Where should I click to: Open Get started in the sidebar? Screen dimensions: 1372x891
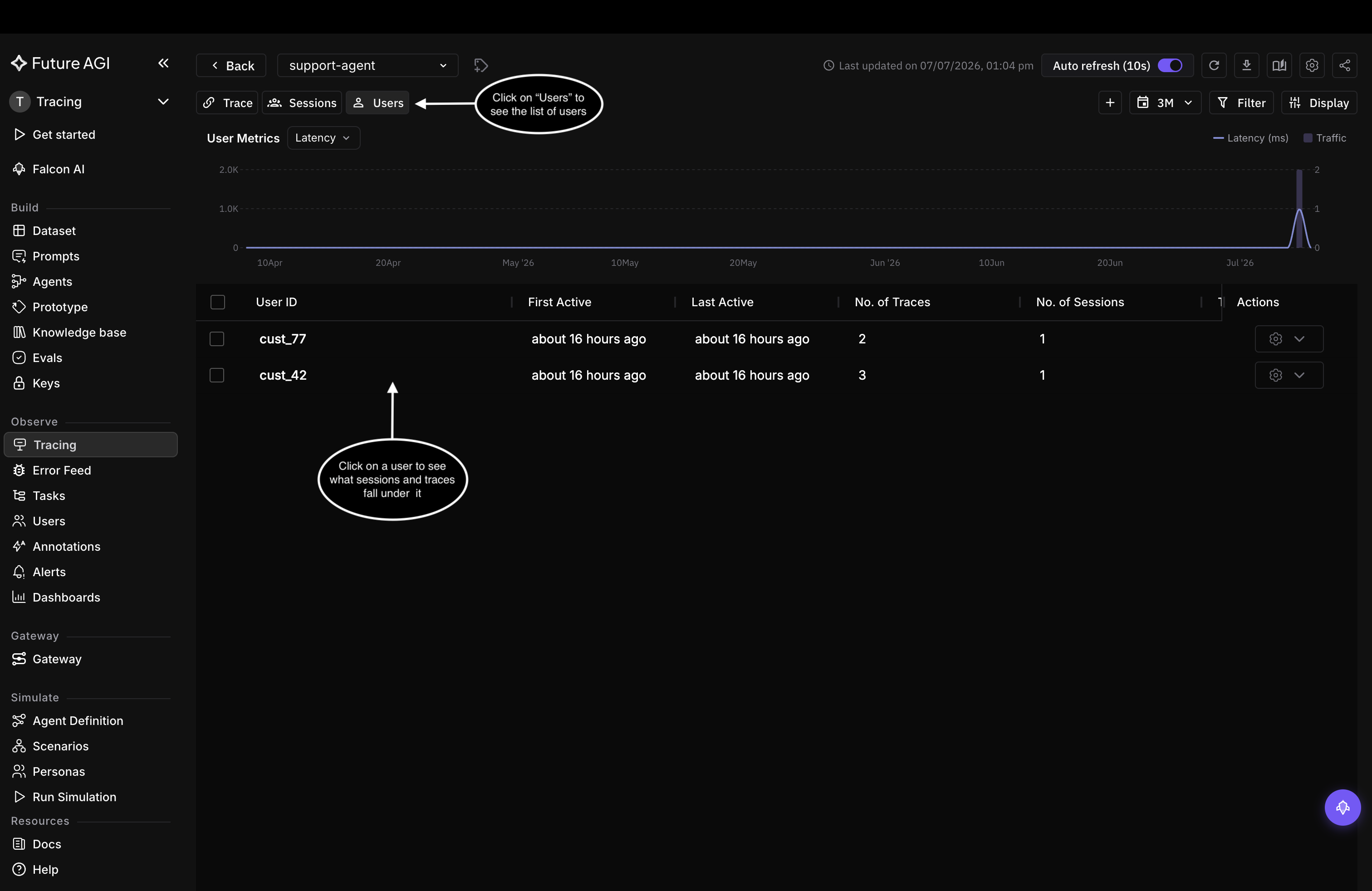click(64, 134)
